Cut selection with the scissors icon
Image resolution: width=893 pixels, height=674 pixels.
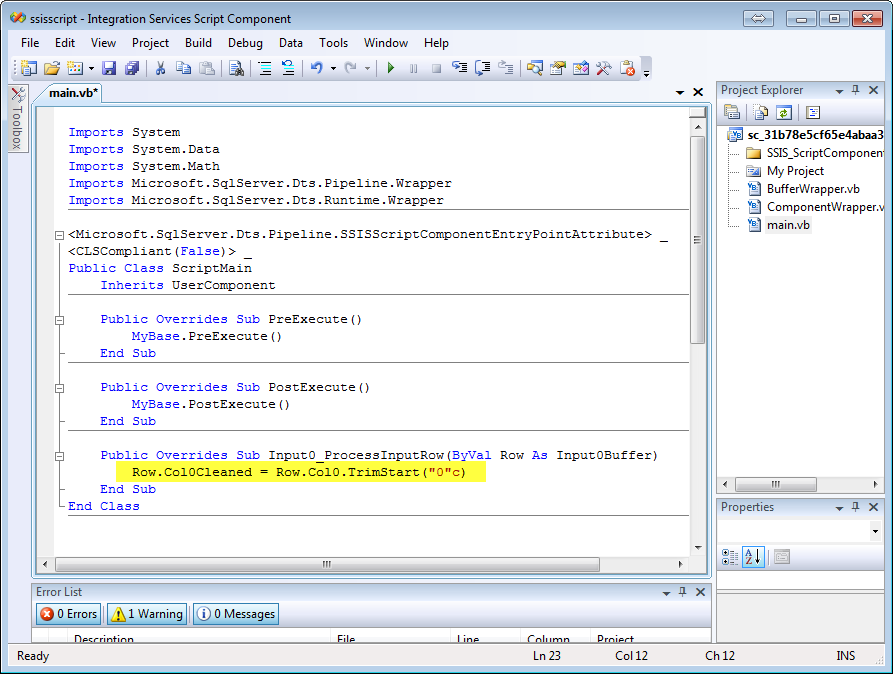point(161,68)
